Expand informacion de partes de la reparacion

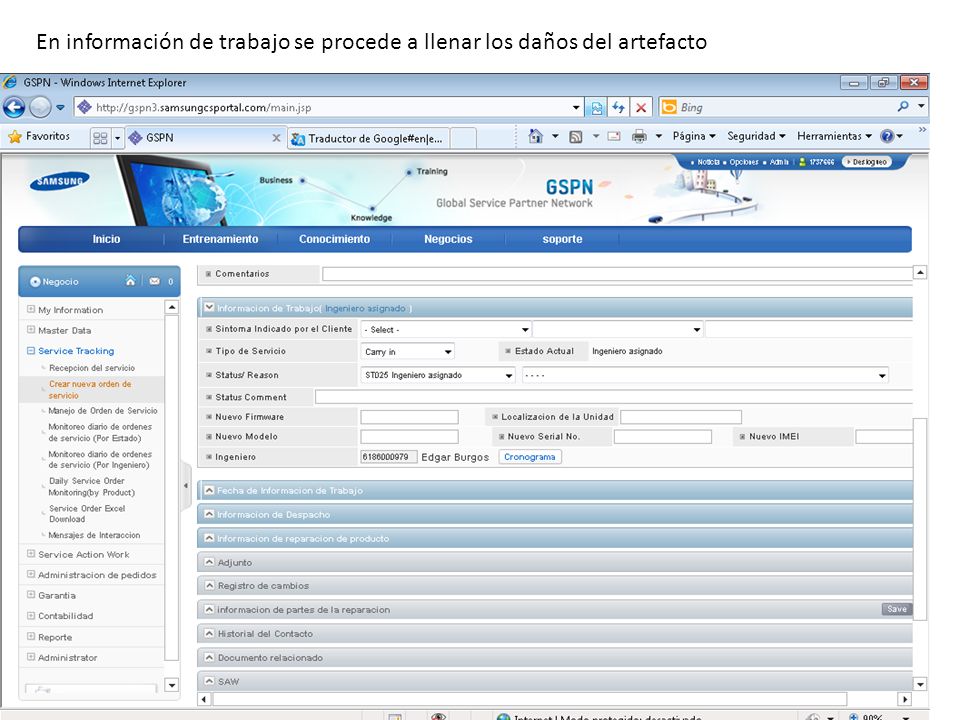209,609
